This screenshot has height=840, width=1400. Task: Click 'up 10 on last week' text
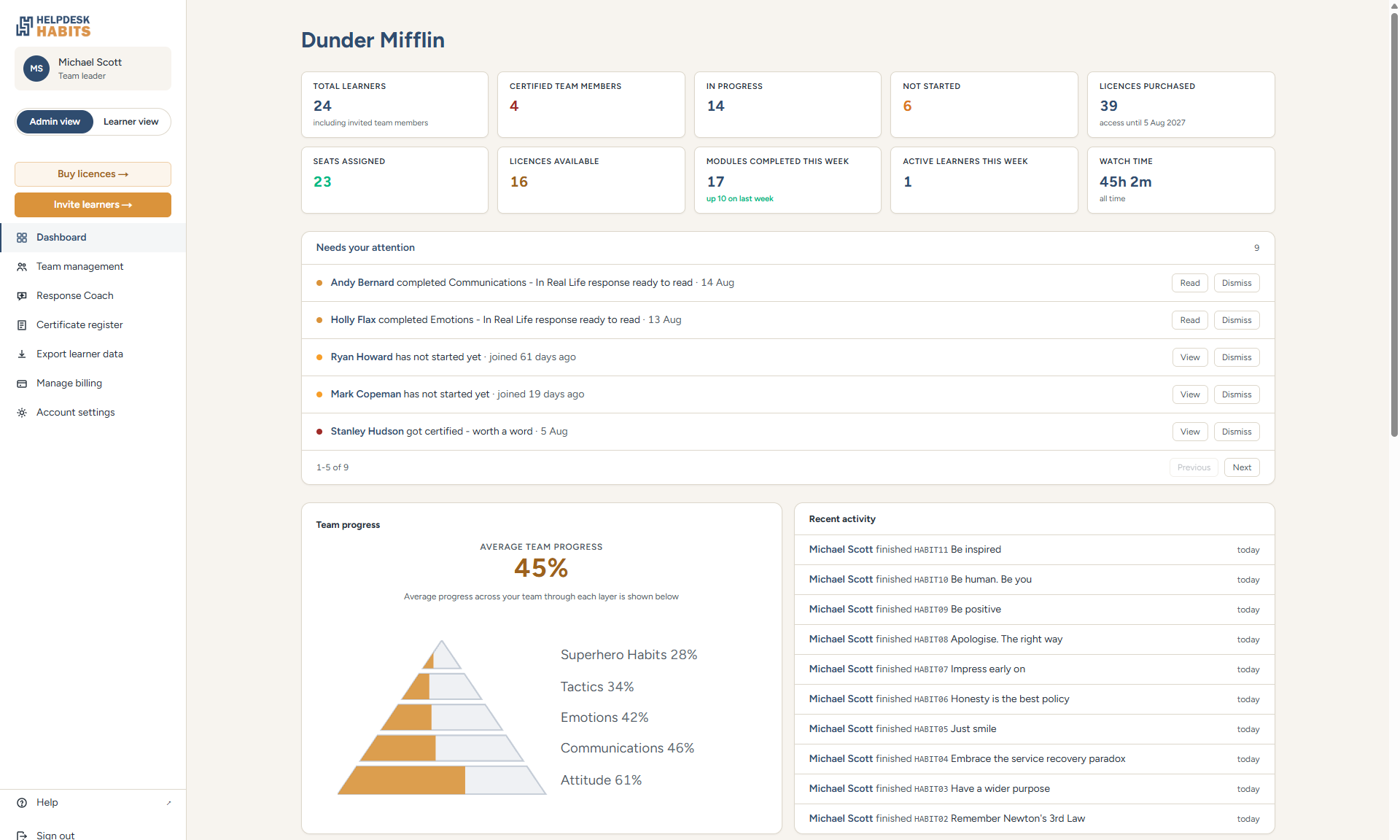click(x=739, y=199)
